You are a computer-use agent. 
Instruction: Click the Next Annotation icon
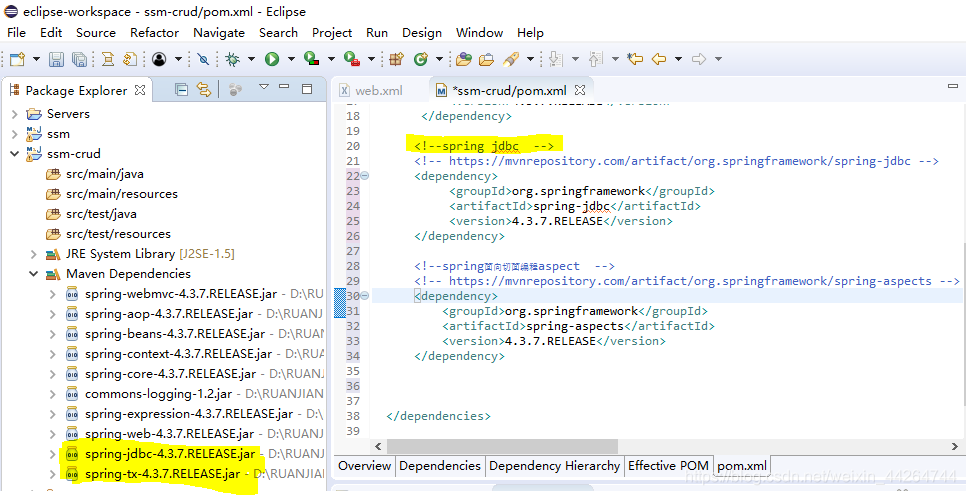tap(556, 59)
